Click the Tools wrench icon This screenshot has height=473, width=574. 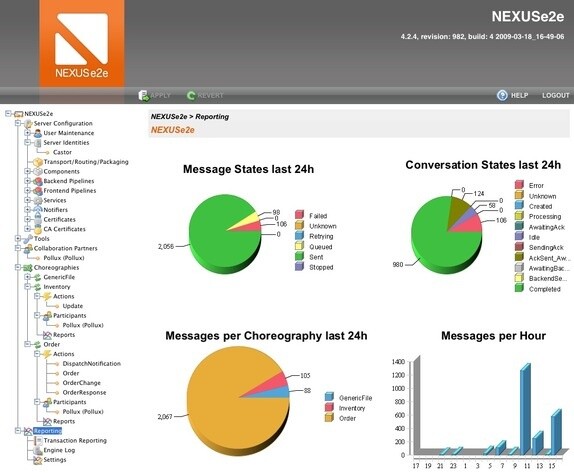click(28, 239)
